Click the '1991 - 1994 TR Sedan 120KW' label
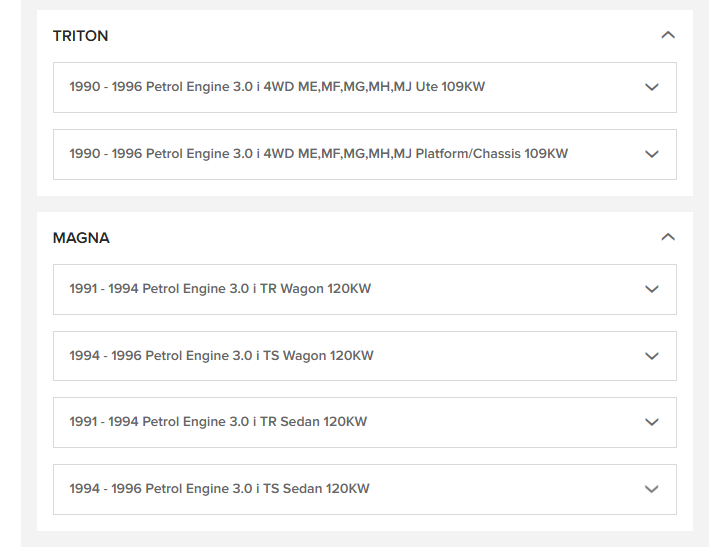714x558 pixels. click(218, 422)
